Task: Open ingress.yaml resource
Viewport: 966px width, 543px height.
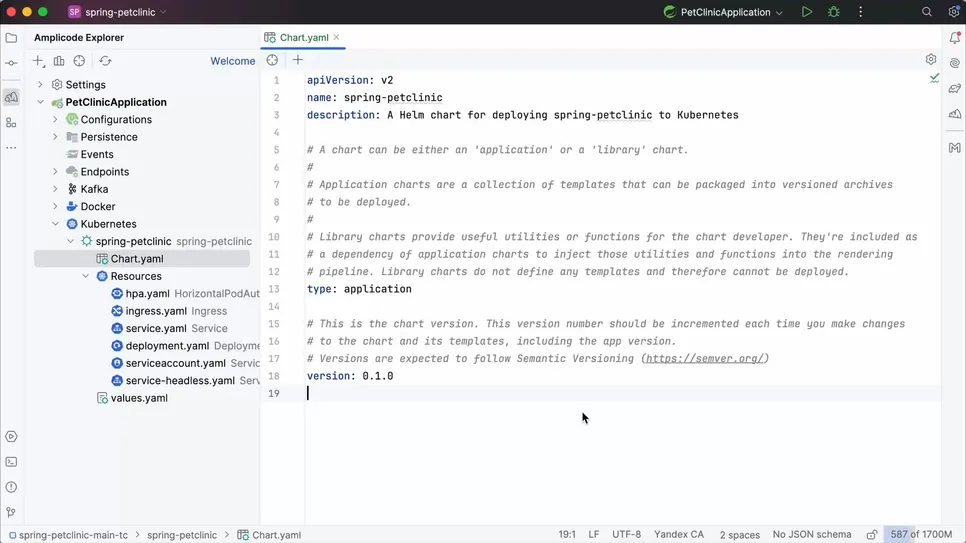Action: 156,311
